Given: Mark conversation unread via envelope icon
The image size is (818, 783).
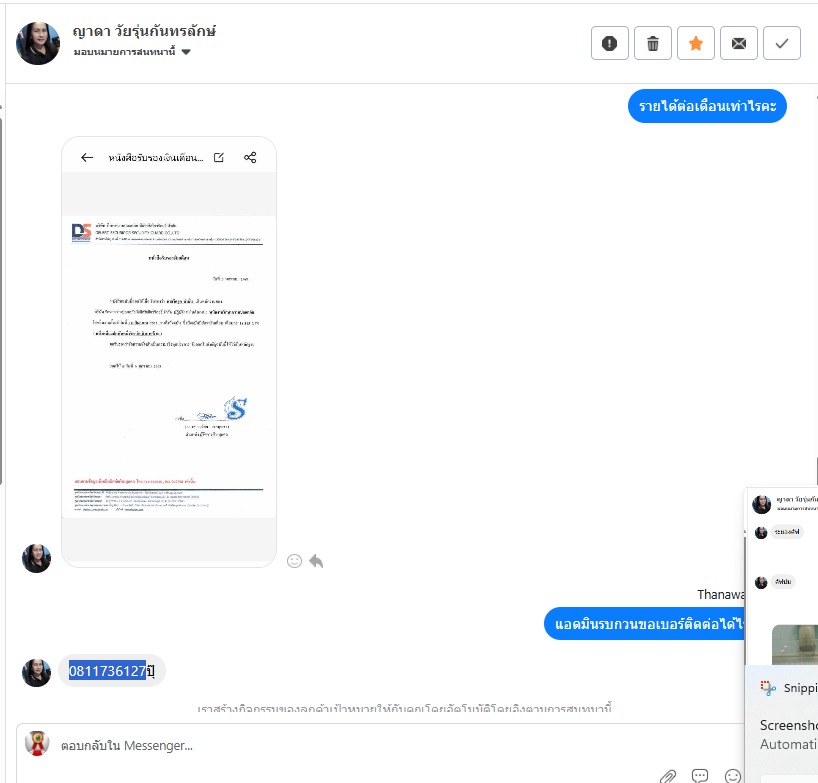Looking at the screenshot, I should (738, 43).
